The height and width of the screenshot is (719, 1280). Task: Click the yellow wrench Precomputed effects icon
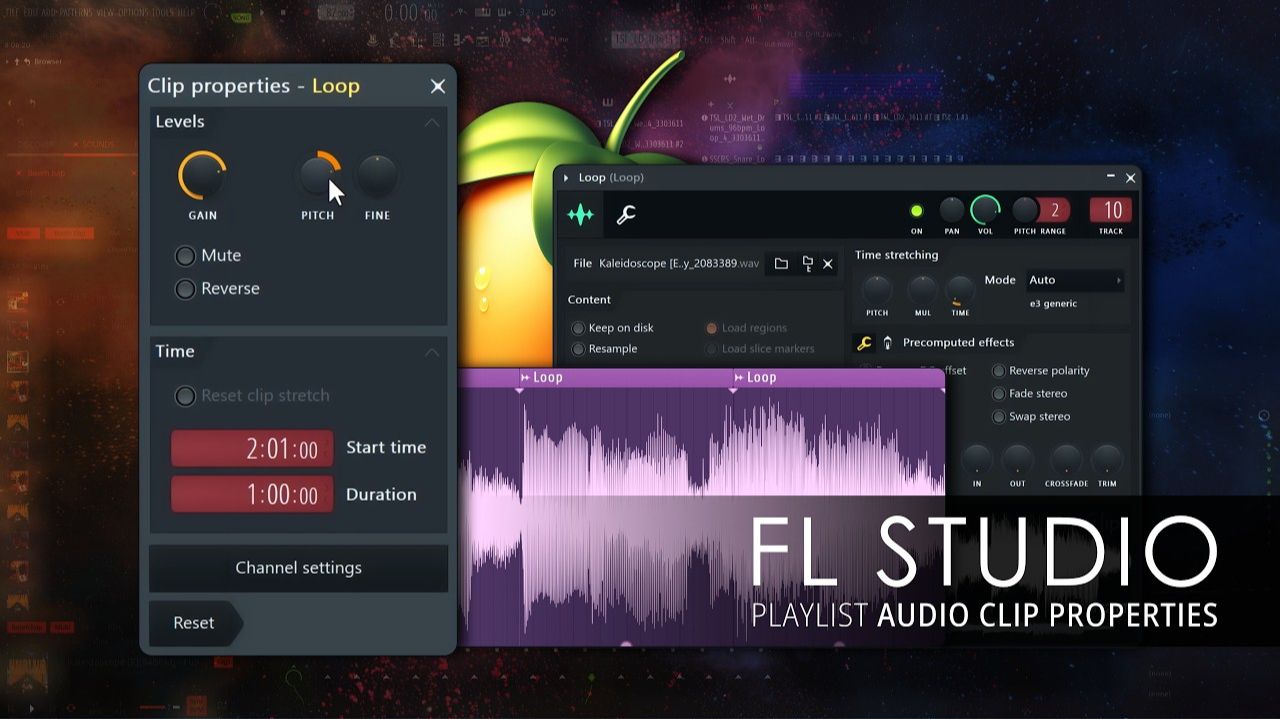pyautogui.click(x=864, y=343)
